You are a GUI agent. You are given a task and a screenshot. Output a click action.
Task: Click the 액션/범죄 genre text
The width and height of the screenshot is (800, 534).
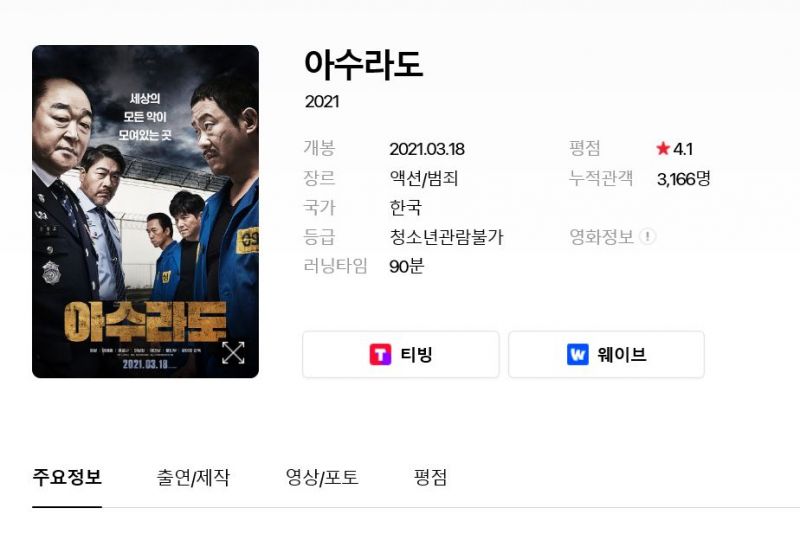tap(423, 179)
